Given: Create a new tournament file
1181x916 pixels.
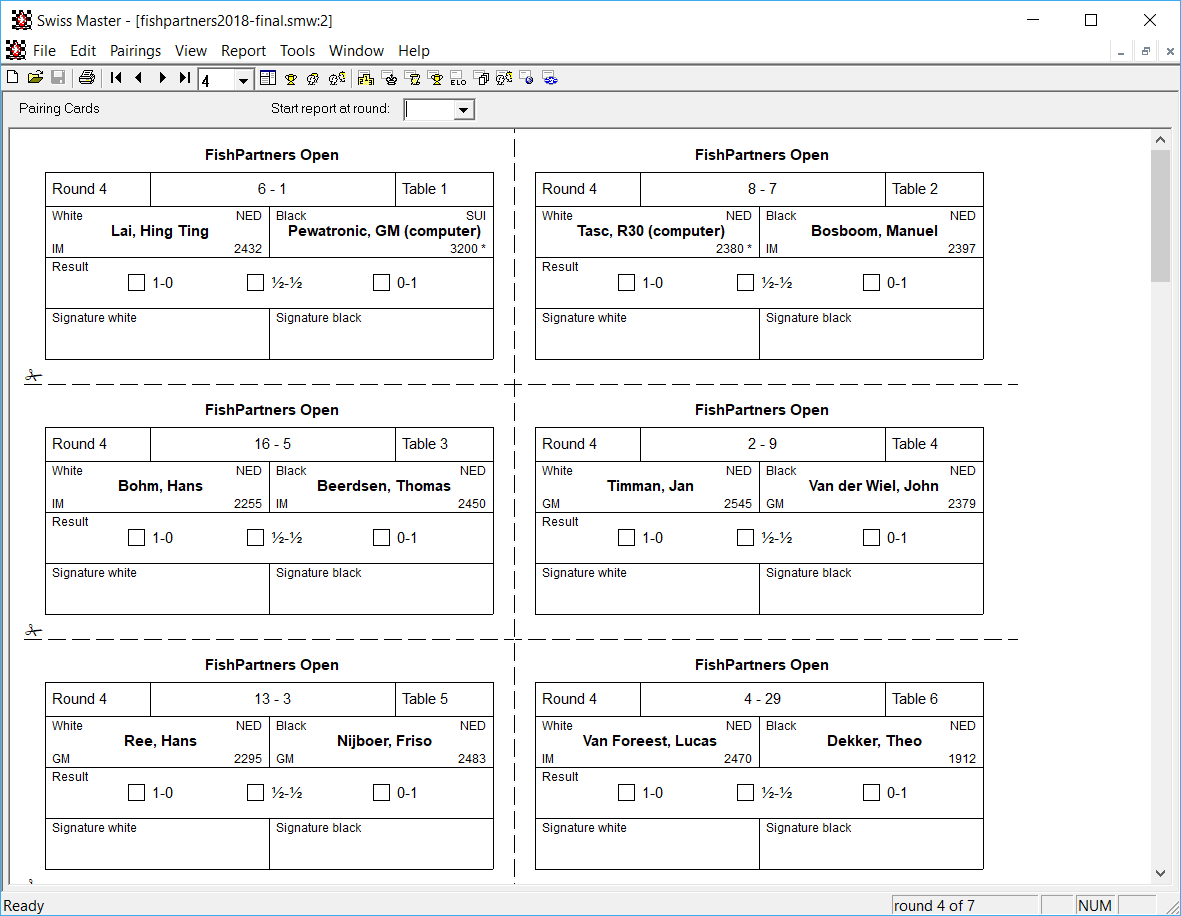Looking at the screenshot, I should [x=12, y=78].
